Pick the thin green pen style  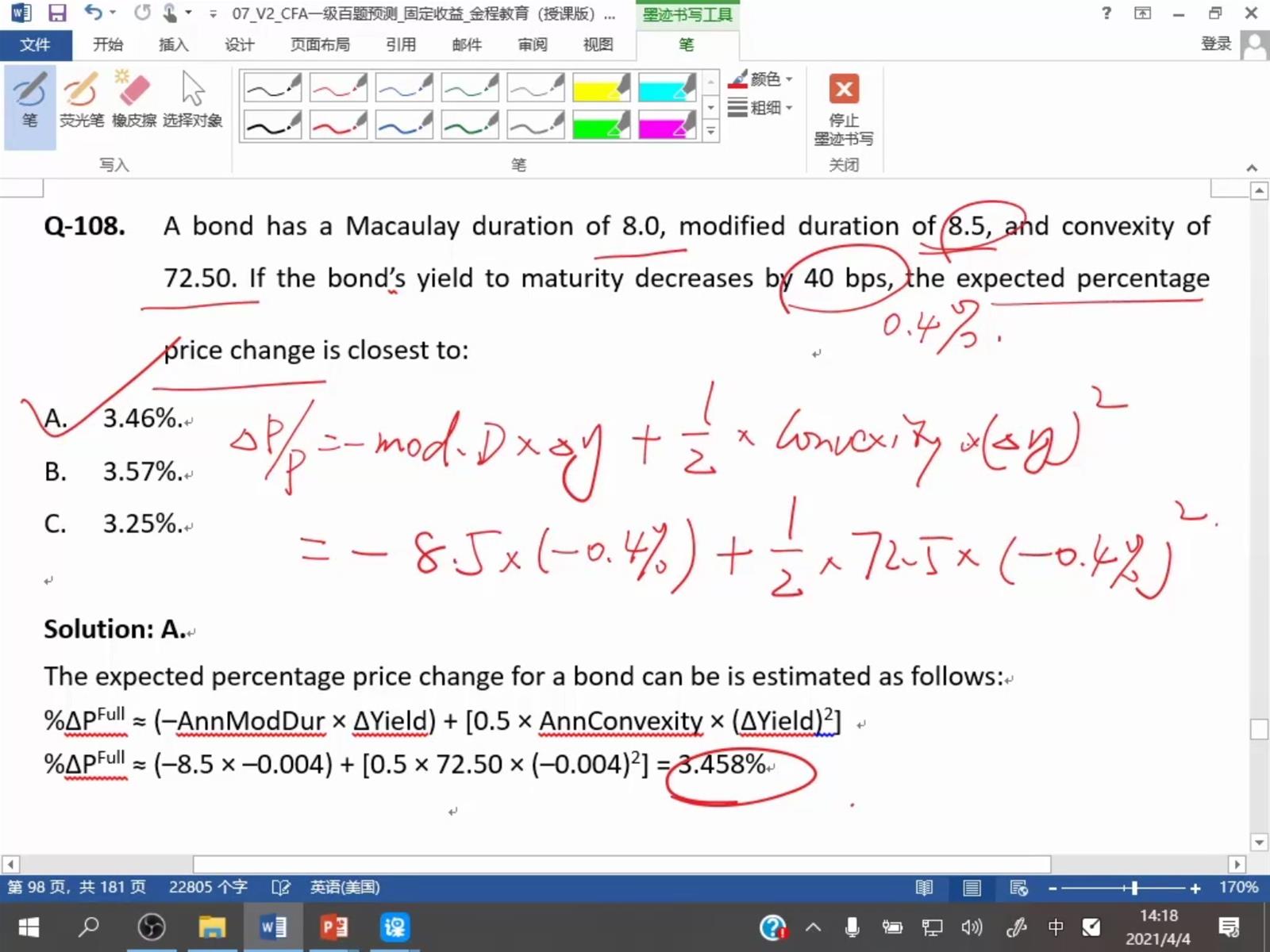pyautogui.click(x=470, y=88)
